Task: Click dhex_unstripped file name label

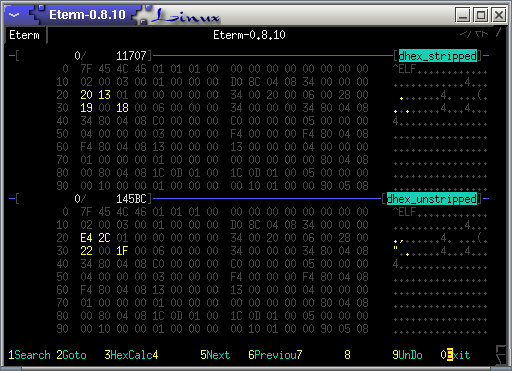Action: point(431,199)
